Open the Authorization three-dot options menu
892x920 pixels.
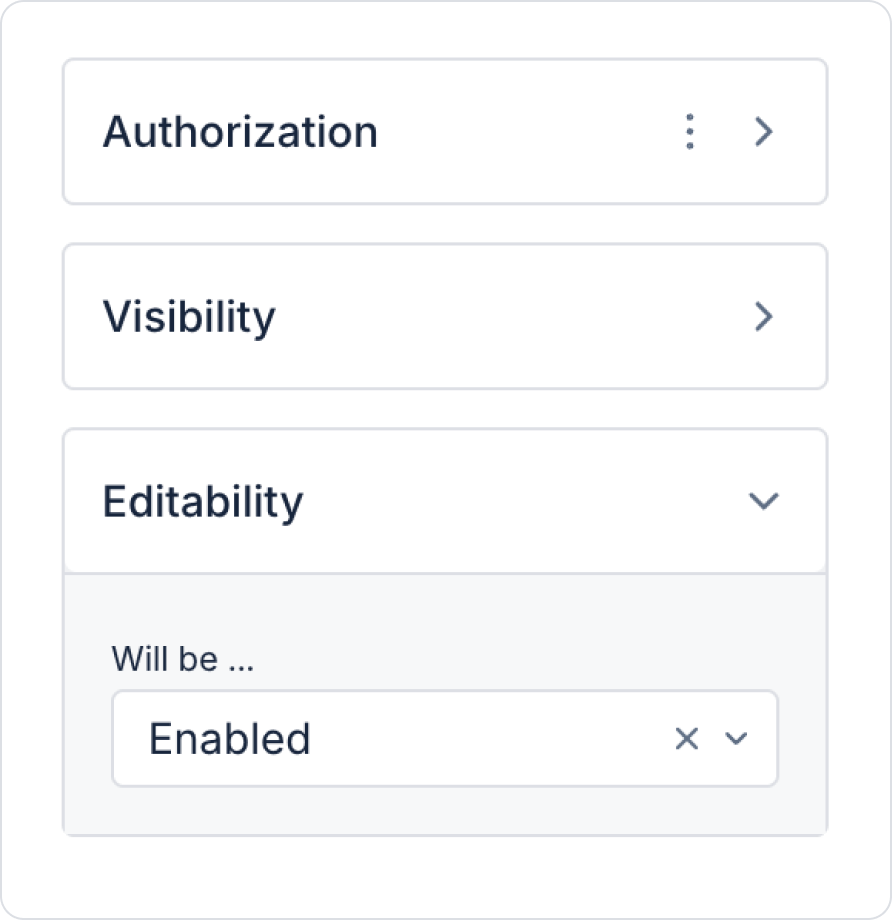(x=689, y=132)
